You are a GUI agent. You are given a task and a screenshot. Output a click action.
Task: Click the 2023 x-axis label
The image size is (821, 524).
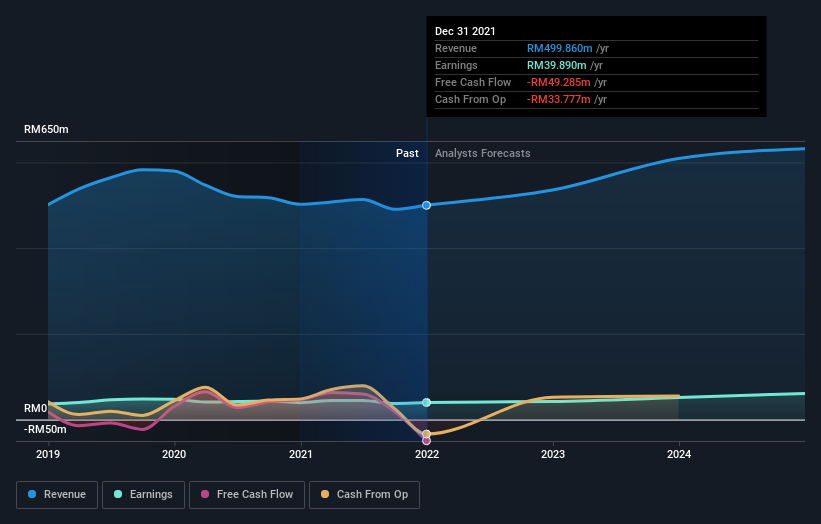click(553, 454)
